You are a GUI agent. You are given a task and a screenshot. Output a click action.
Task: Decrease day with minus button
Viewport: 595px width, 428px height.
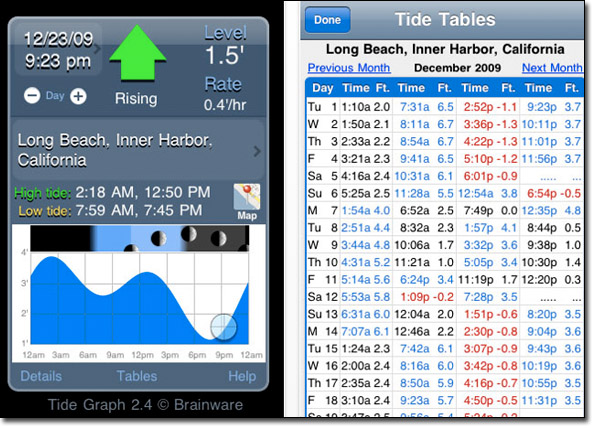[32, 96]
